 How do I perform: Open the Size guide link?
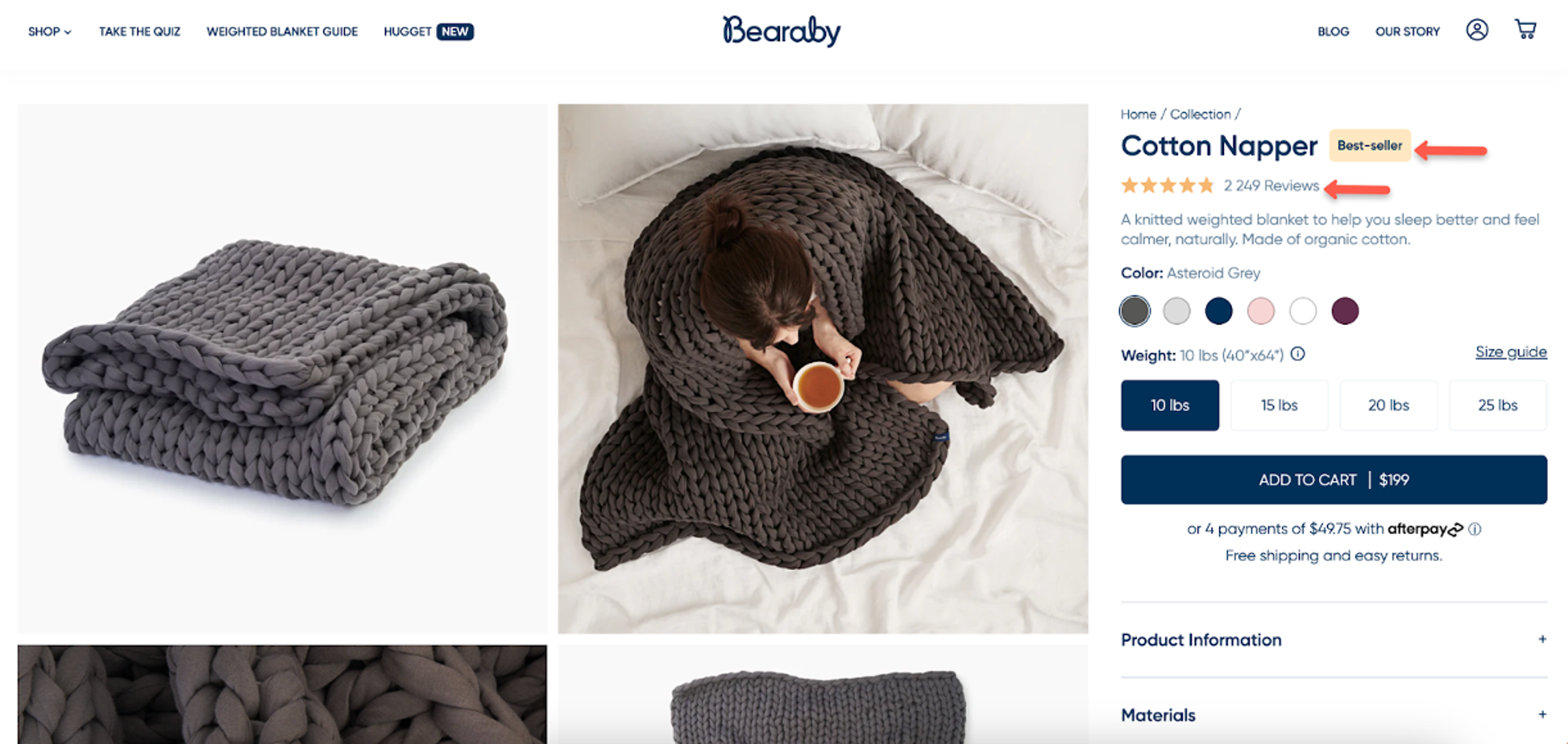[1511, 352]
